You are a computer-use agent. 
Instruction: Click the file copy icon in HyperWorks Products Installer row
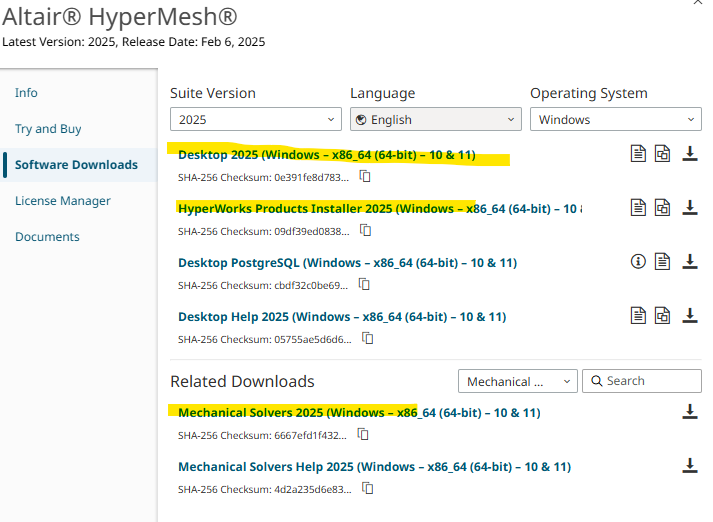click(x=662, y=208)
